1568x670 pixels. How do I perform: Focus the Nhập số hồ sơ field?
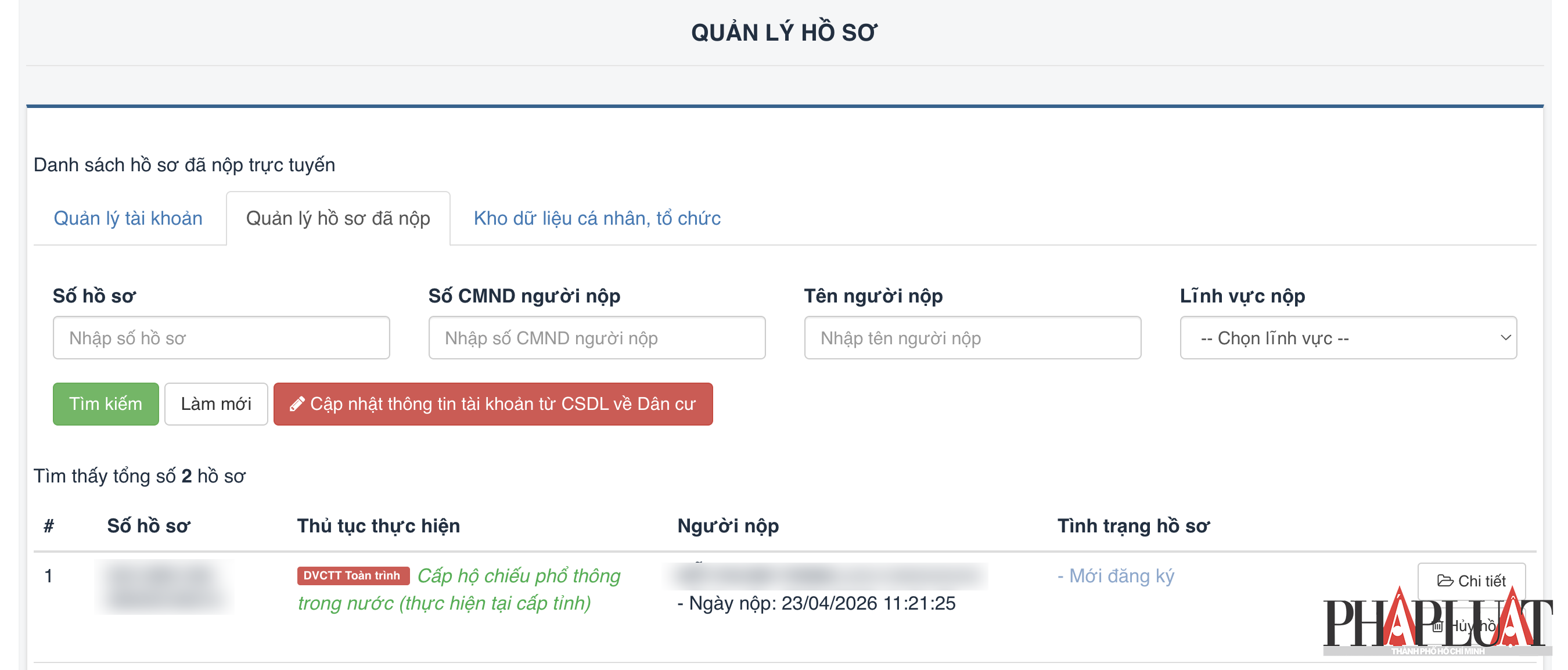pyautogui.click(x=221, y=338)
